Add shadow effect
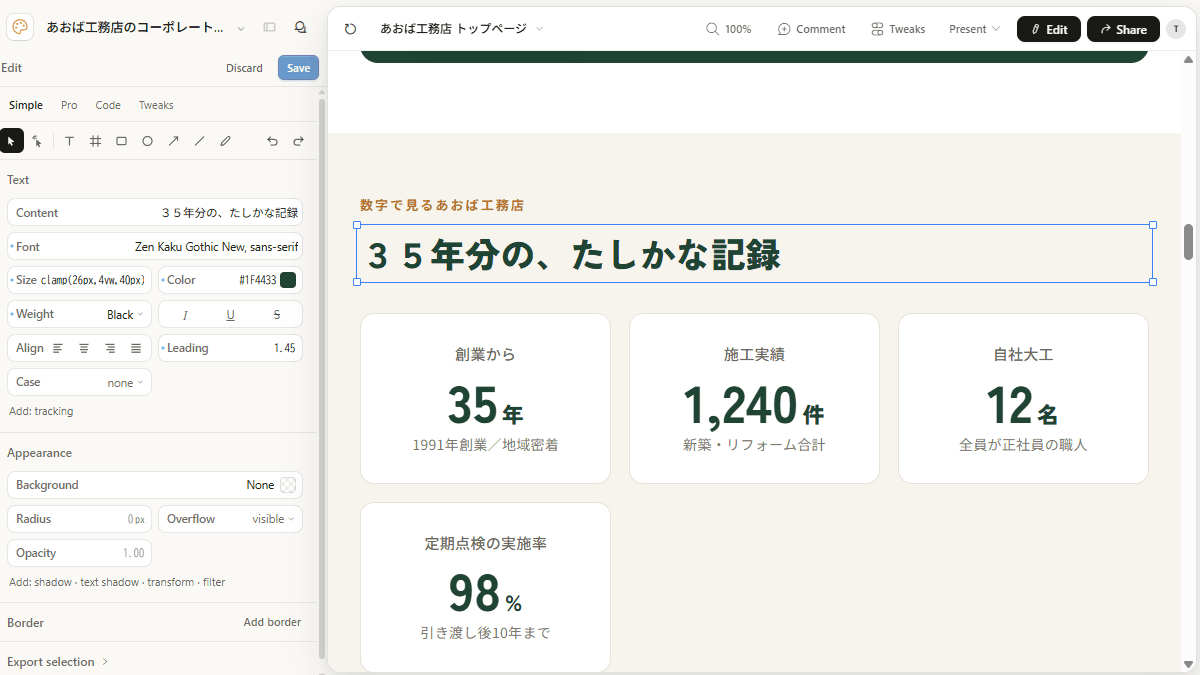Viewport: 1200px width, 675px height. (53, 582)
